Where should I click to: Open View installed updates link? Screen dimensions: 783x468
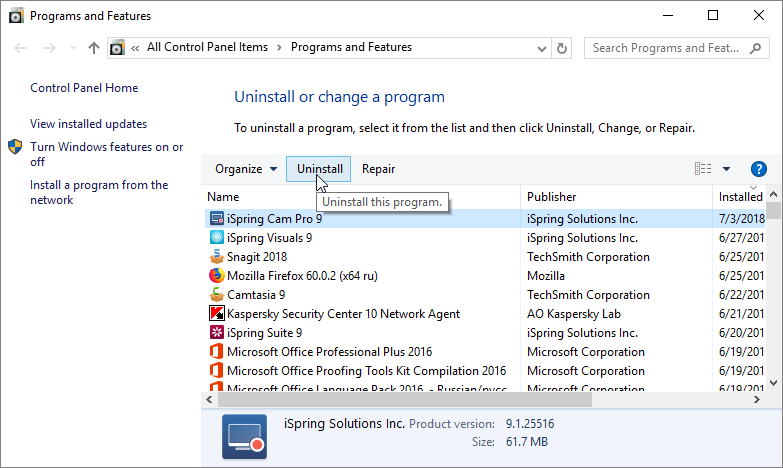[x=88, y=124]
